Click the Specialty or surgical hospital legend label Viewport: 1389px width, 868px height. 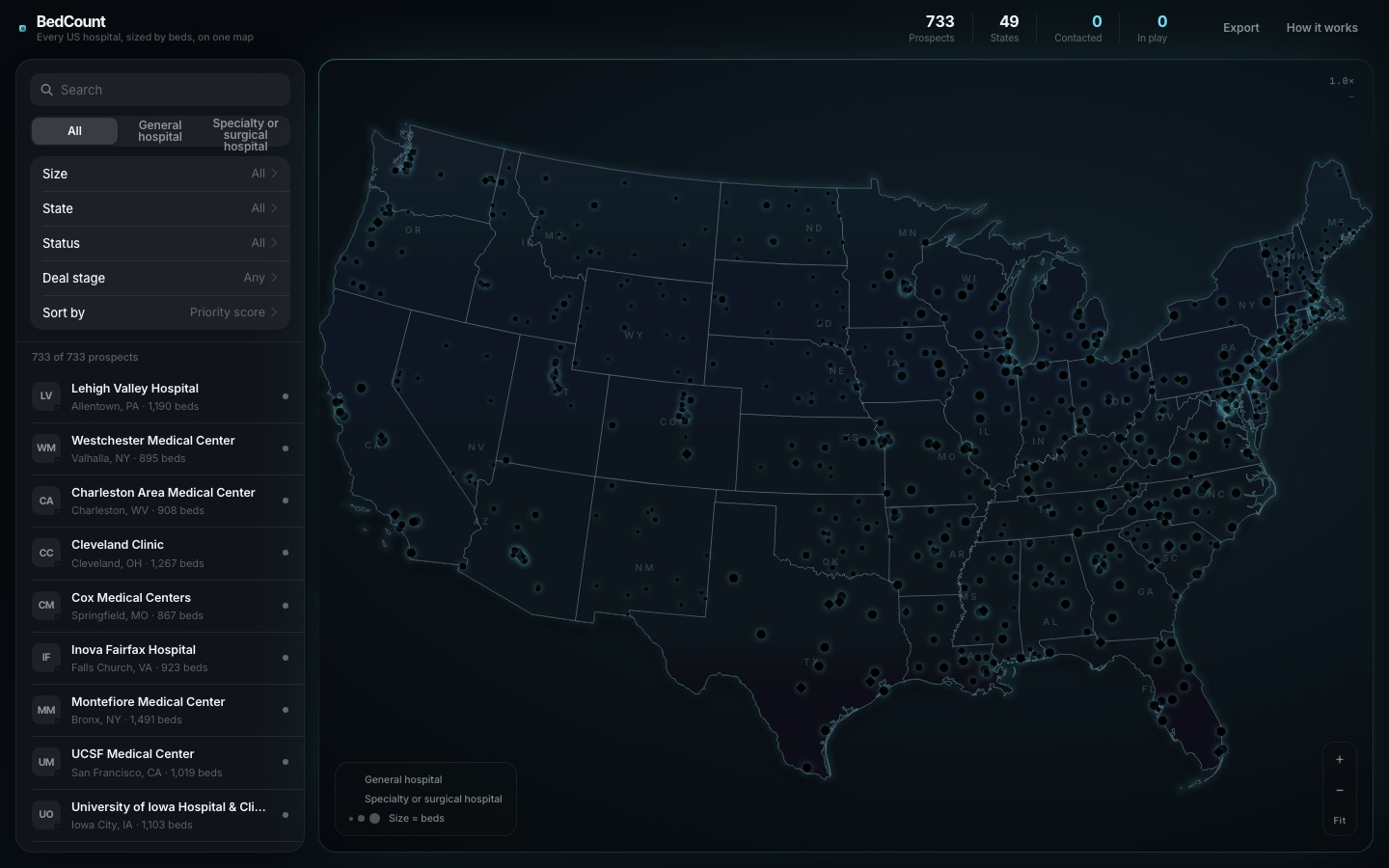tap(433, 799)
